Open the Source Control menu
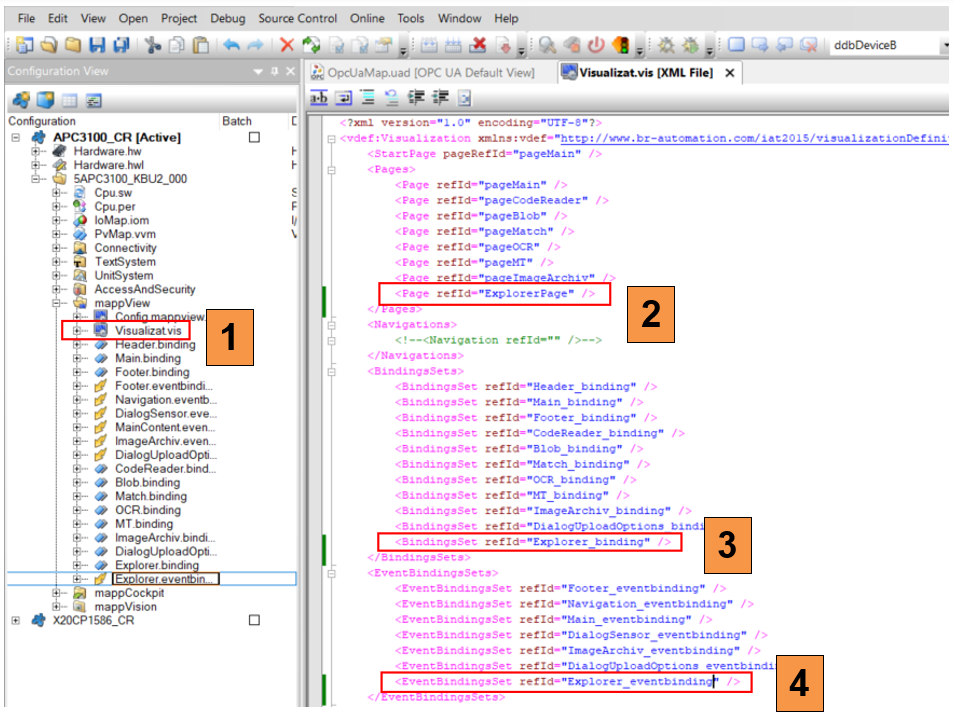The height and width of the screenshot is (722, 953). [x=299, y=18]
